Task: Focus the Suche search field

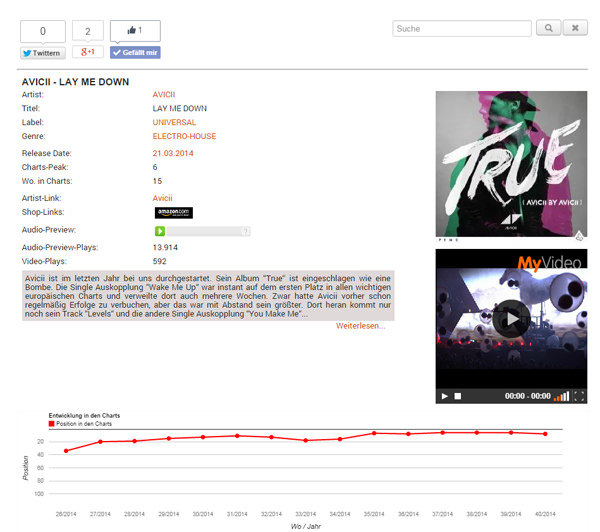Action: pyautogui.click(x=461, y=29)
